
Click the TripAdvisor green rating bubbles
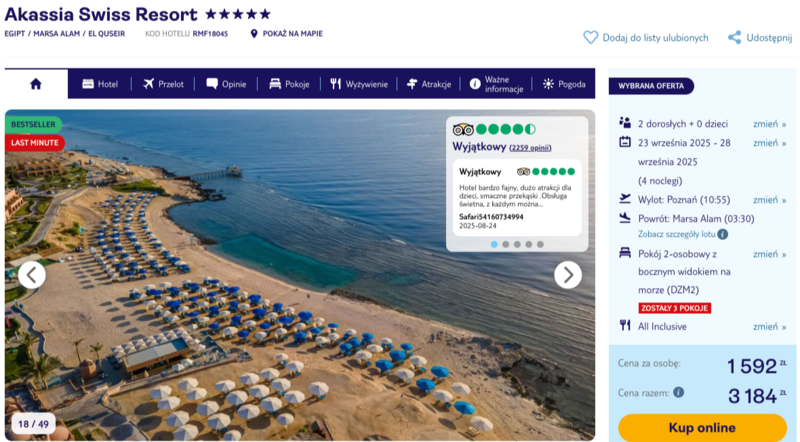(x=505, y=129)
